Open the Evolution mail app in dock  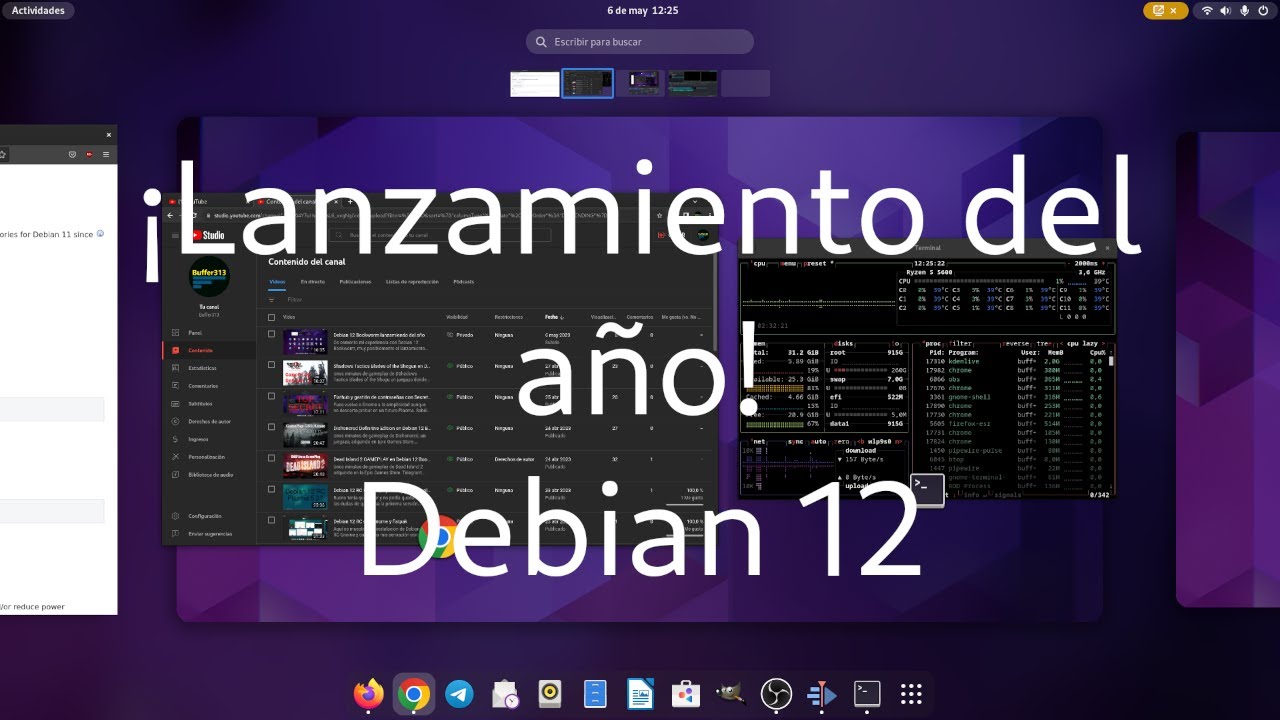[x=505, y=694]
